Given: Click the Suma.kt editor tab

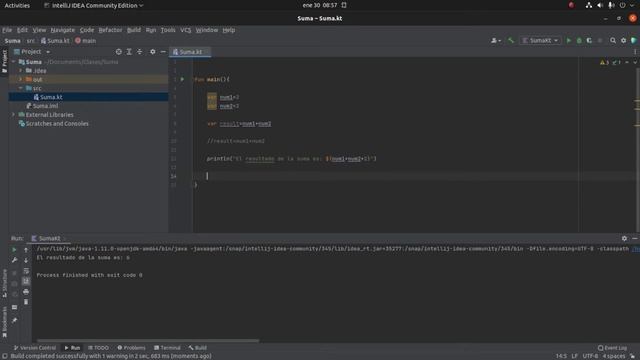Looking at the screenshot, I should click(x=190, y=52).
